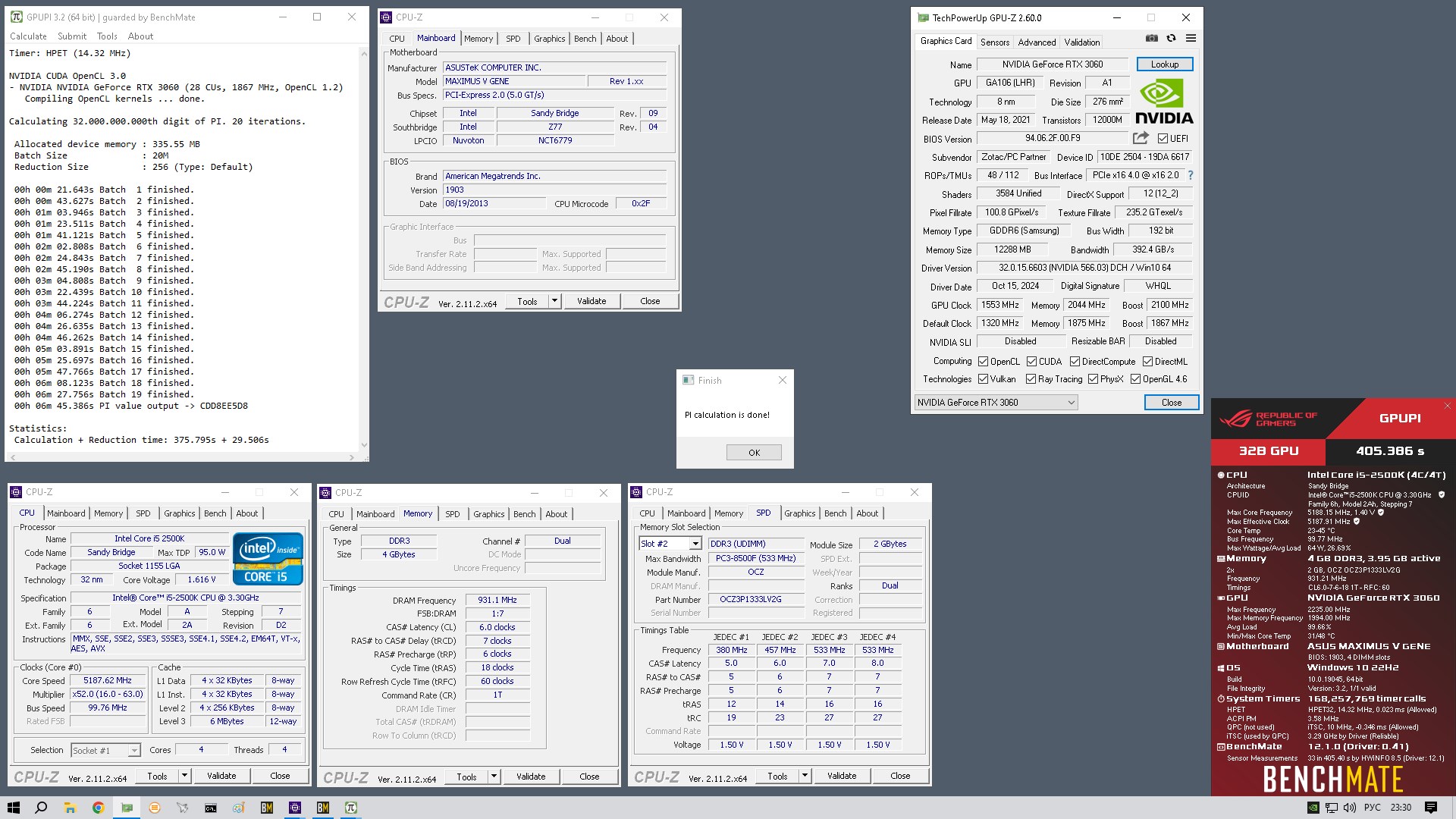Screen dimensions: 1456x819
Task: Expand Tools arrow in Memory tab CPU-Z window
Action: [494, 777]
